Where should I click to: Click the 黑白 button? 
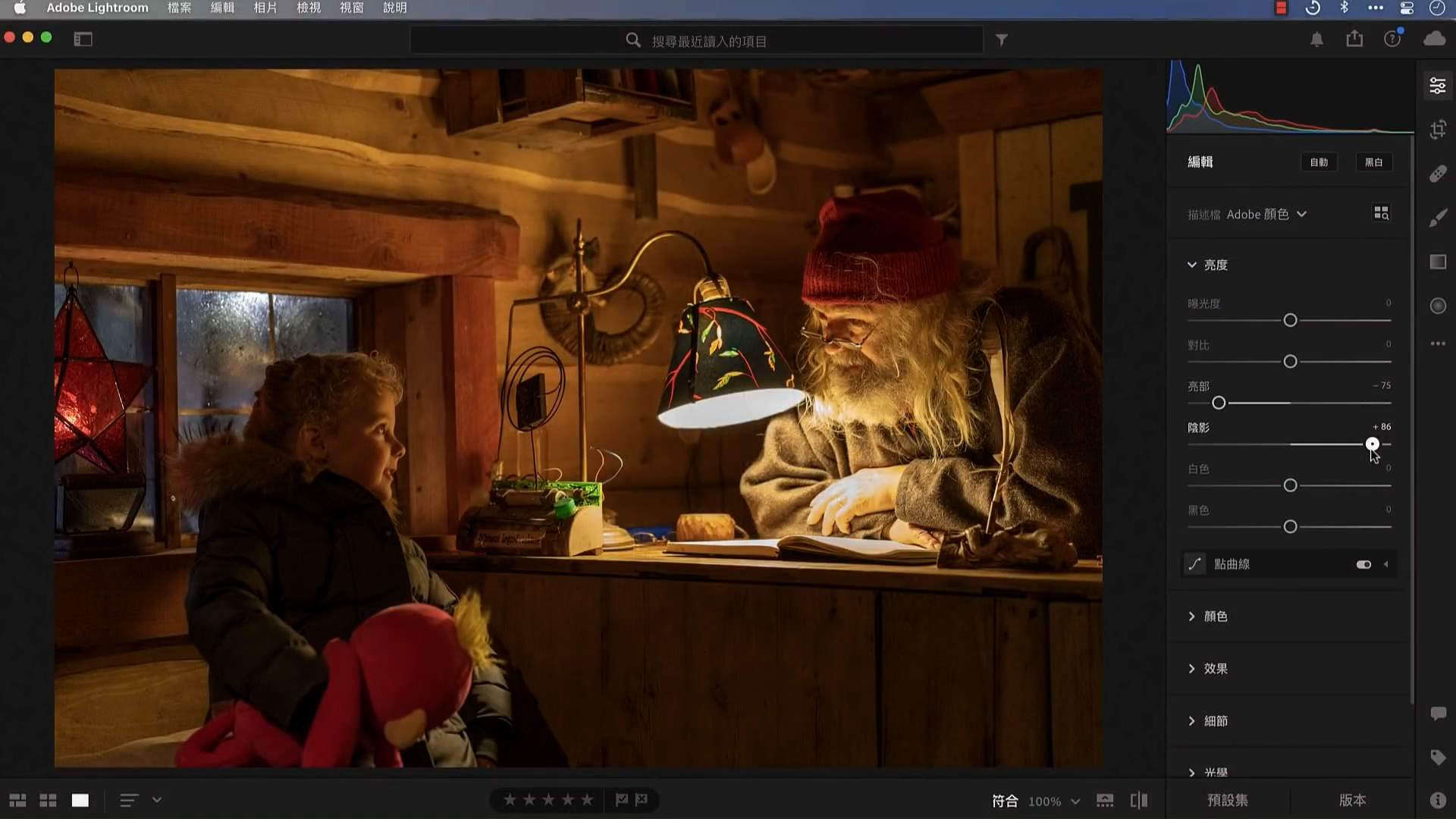pos(1373,162)
